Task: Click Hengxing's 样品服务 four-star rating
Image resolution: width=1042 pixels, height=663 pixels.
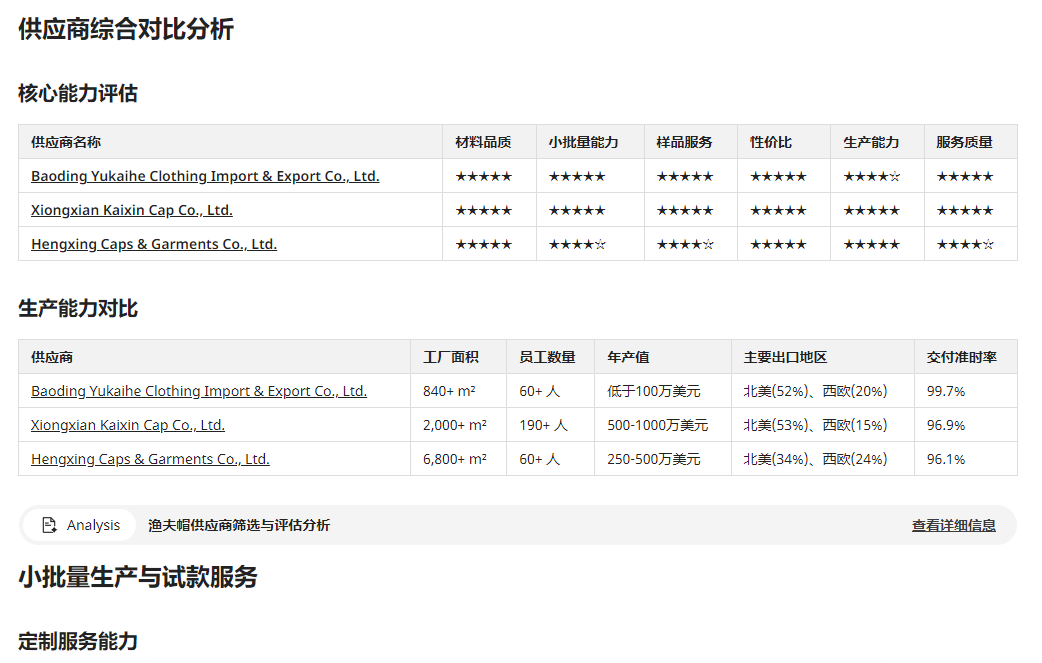Action: coord(685,244)
